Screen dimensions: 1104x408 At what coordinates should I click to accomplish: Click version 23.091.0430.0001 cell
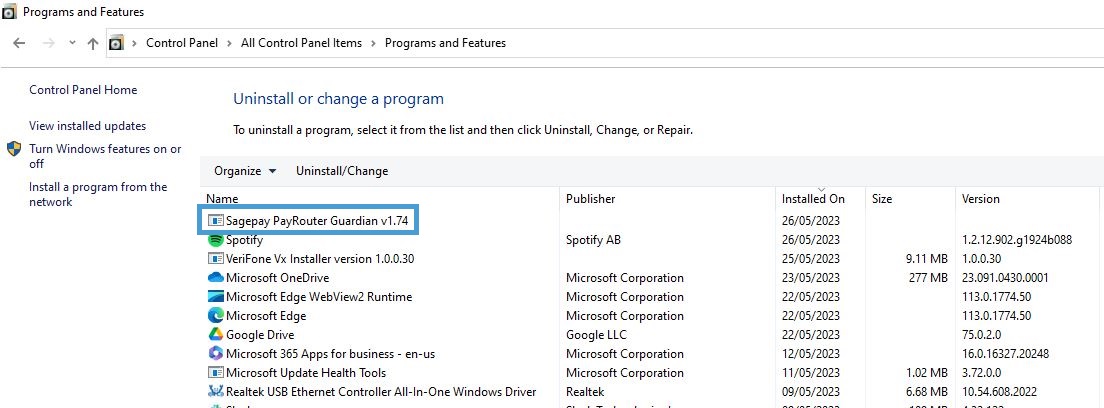coord(1005,278)
